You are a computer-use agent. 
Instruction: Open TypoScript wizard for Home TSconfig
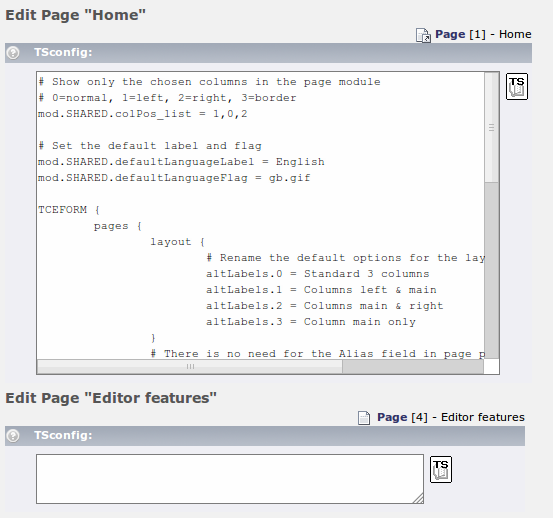coord(517,87)
